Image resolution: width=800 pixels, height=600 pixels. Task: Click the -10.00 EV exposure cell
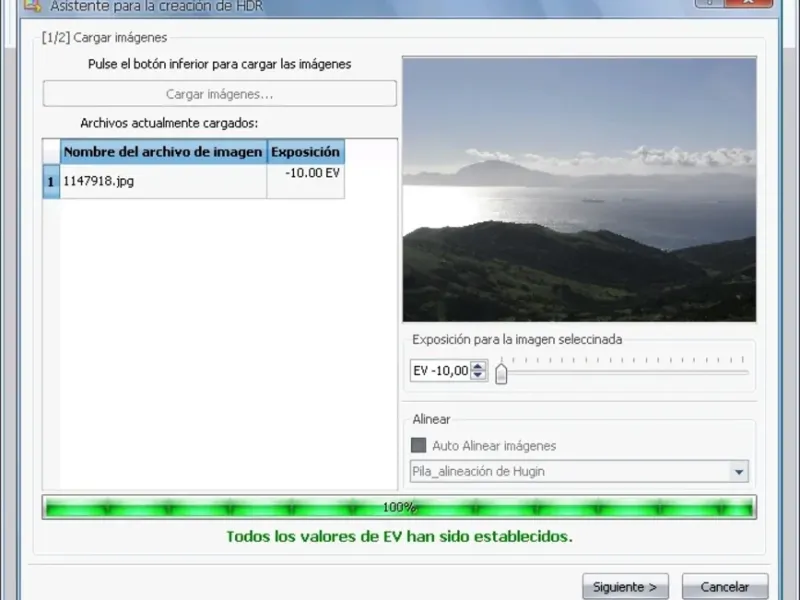[306, 181]
